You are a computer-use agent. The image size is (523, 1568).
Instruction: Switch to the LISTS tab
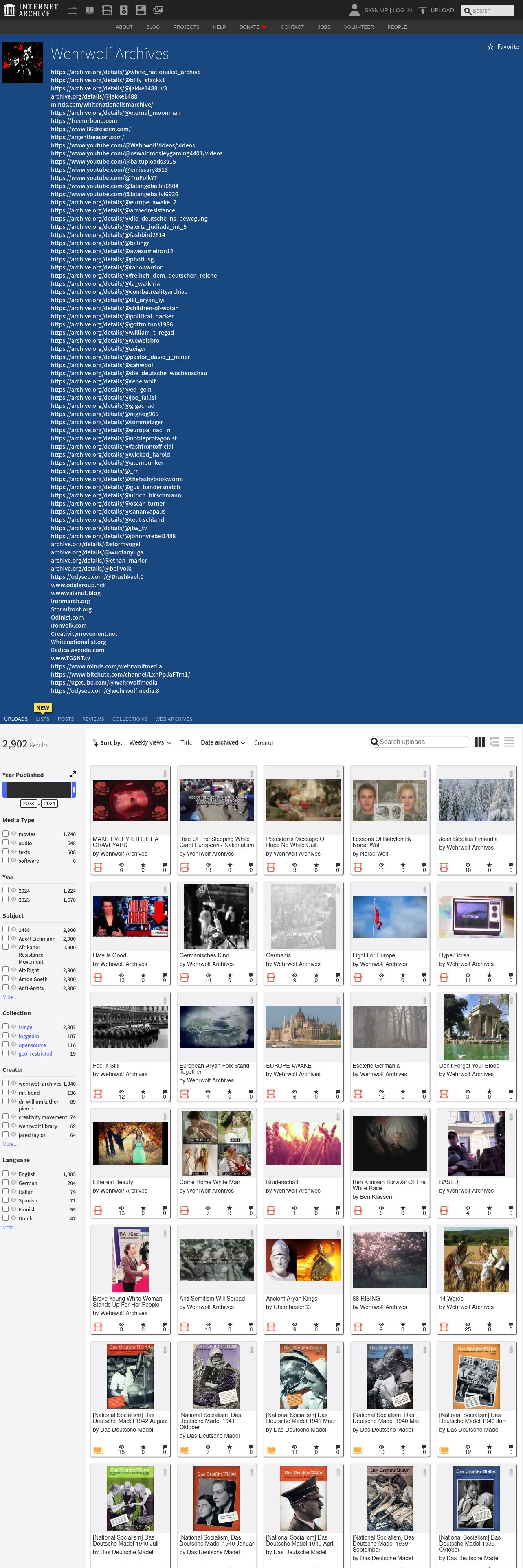(x=43, y=719)
